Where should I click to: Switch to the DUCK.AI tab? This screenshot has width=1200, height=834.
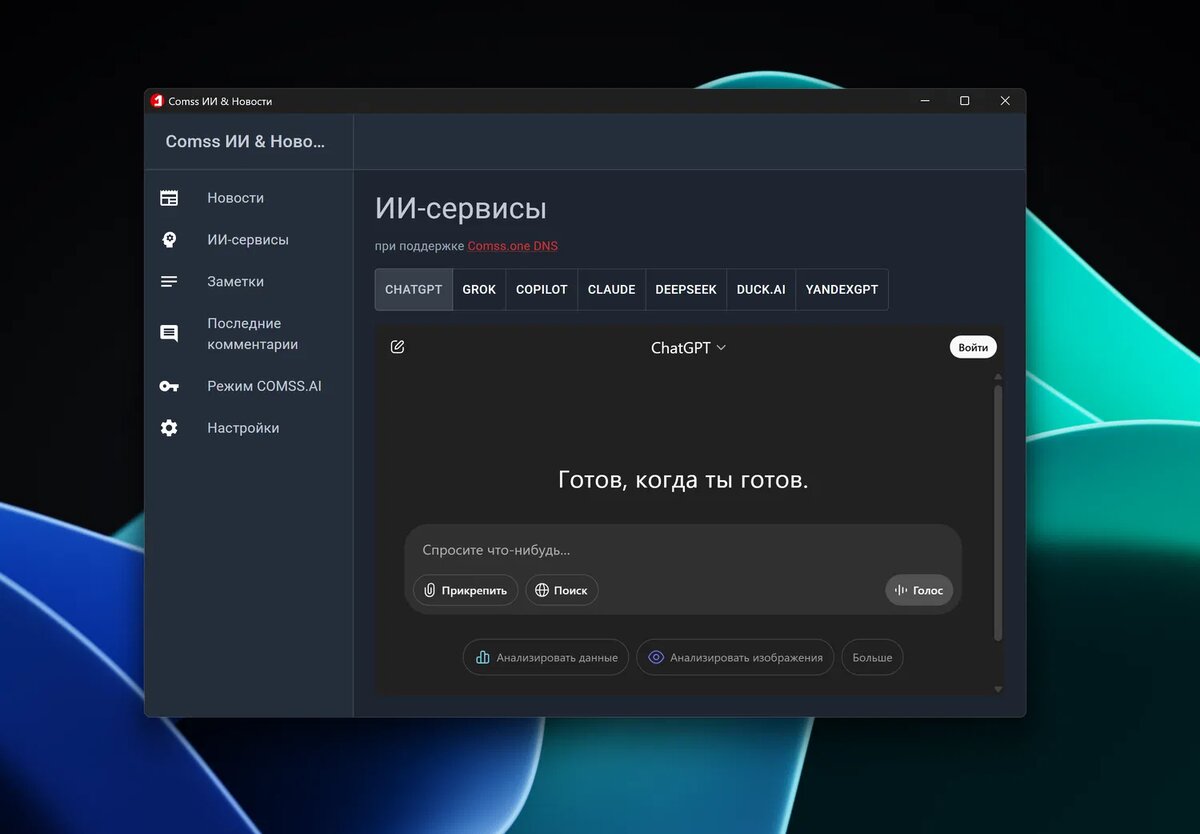click(x=761, y=289)
